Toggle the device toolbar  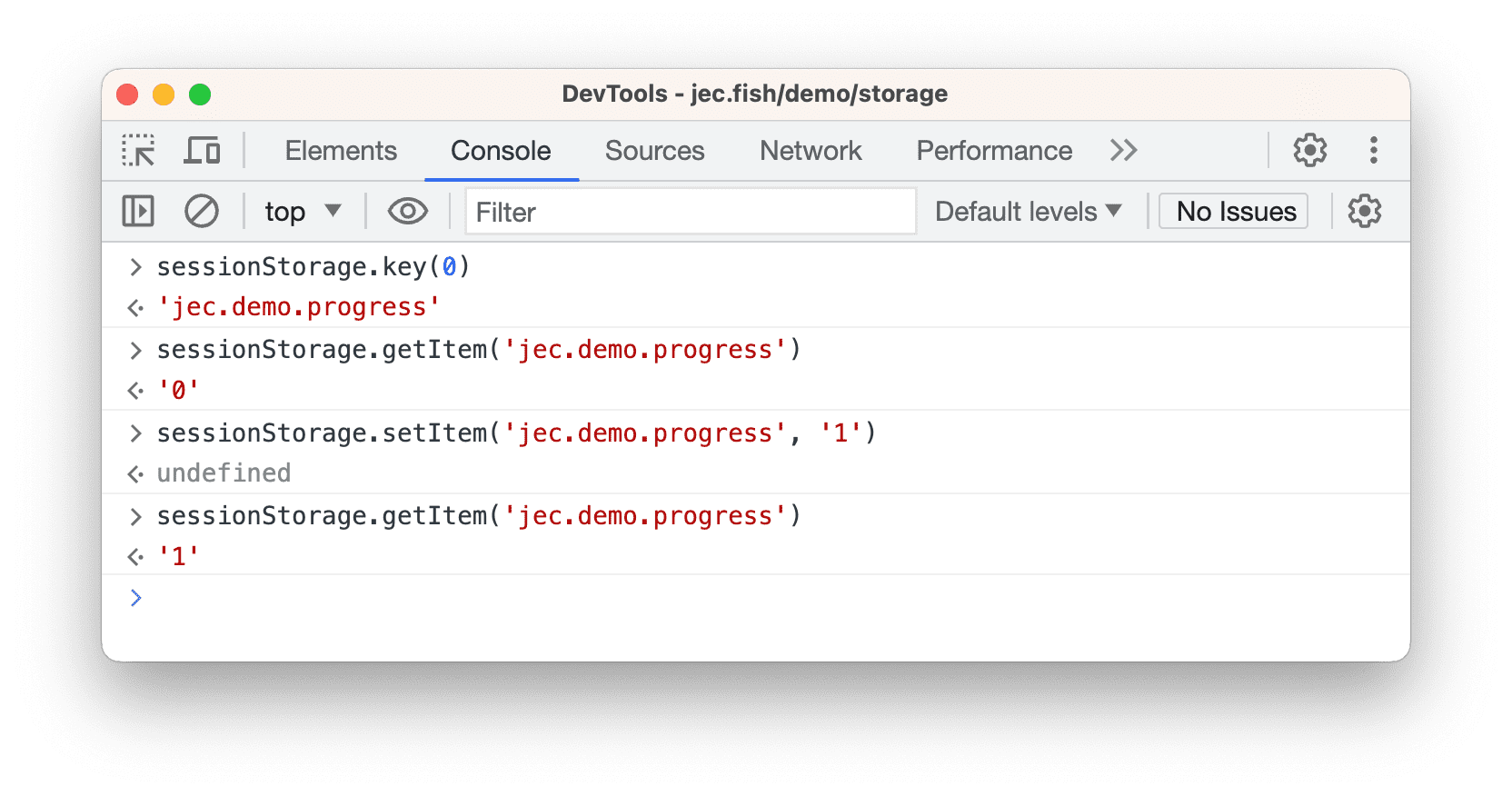pyautogui.click(x=202, y=150)
